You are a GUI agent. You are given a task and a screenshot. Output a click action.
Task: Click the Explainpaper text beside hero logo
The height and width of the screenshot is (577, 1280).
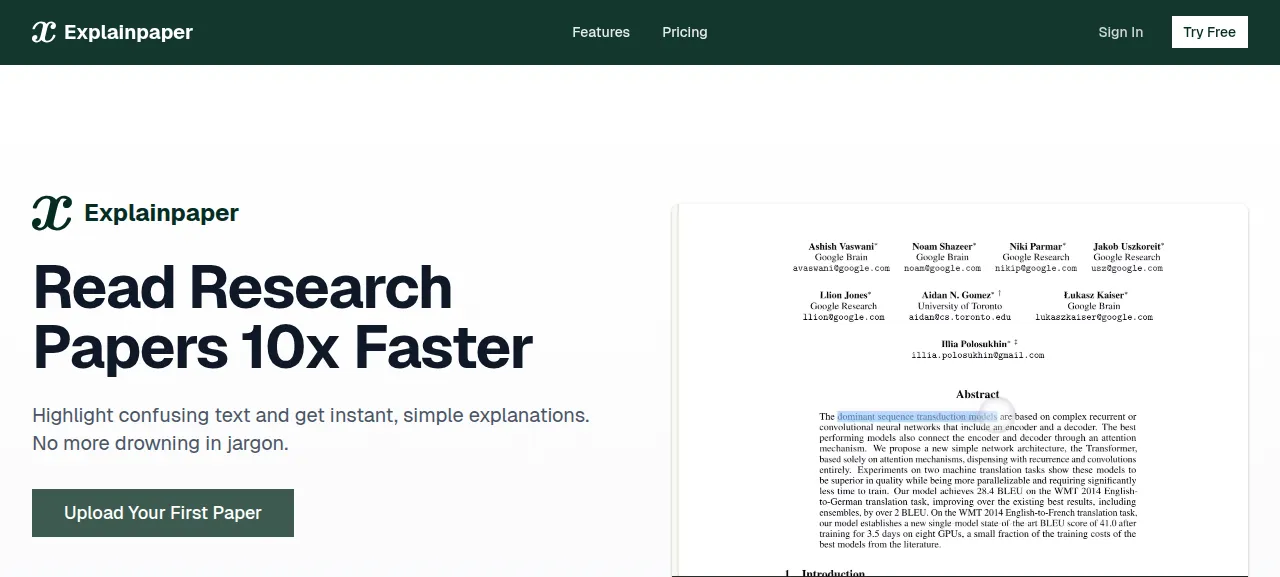click(162, 213)
